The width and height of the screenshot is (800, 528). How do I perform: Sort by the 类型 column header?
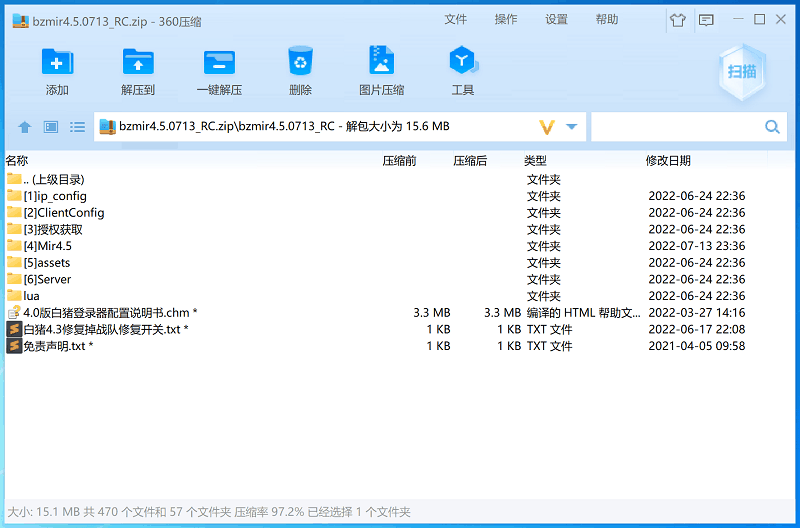click(x=535, y=161)
